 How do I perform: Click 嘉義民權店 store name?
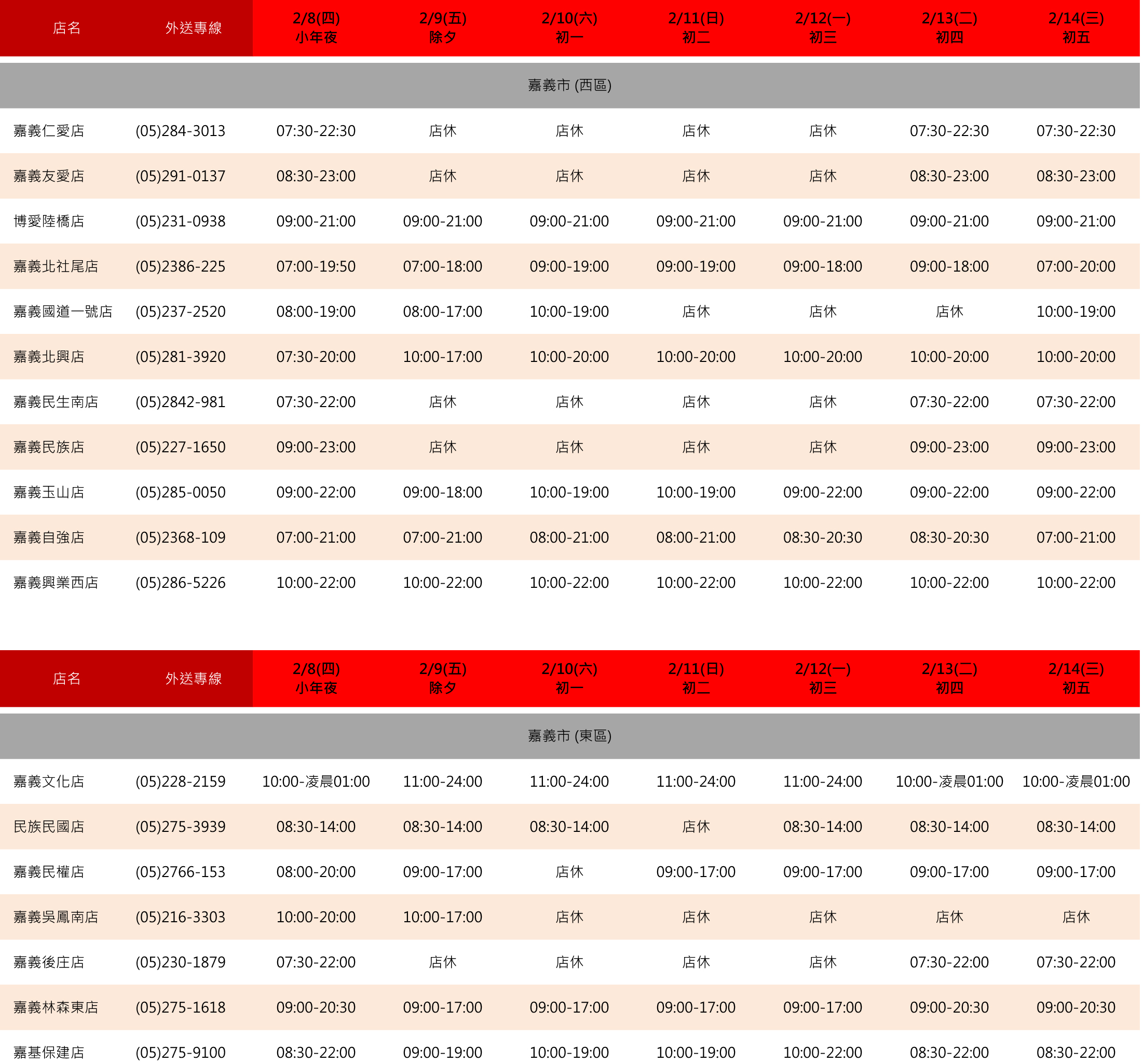coord(49,872)
